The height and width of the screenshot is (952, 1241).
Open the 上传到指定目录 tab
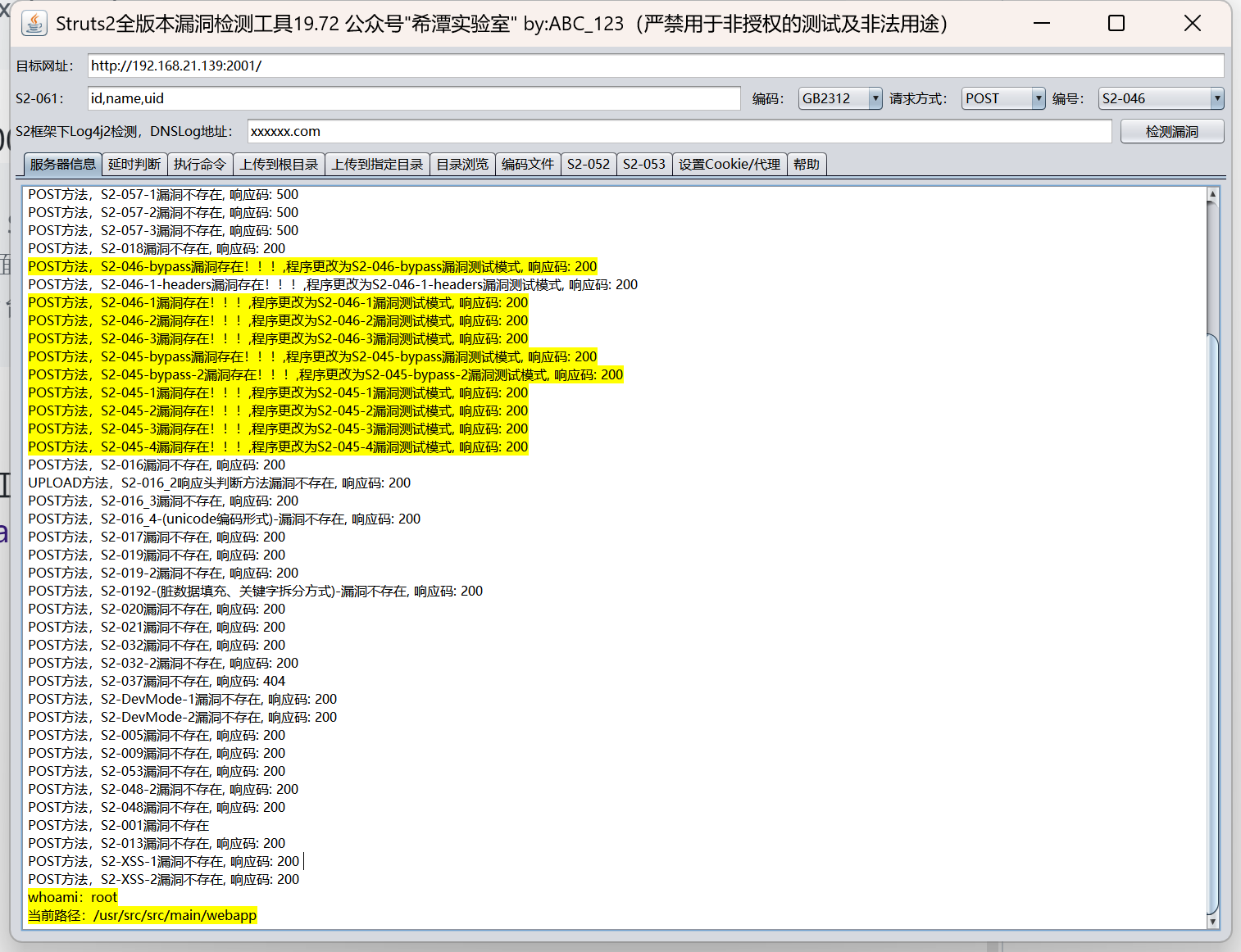click(377, 164)
